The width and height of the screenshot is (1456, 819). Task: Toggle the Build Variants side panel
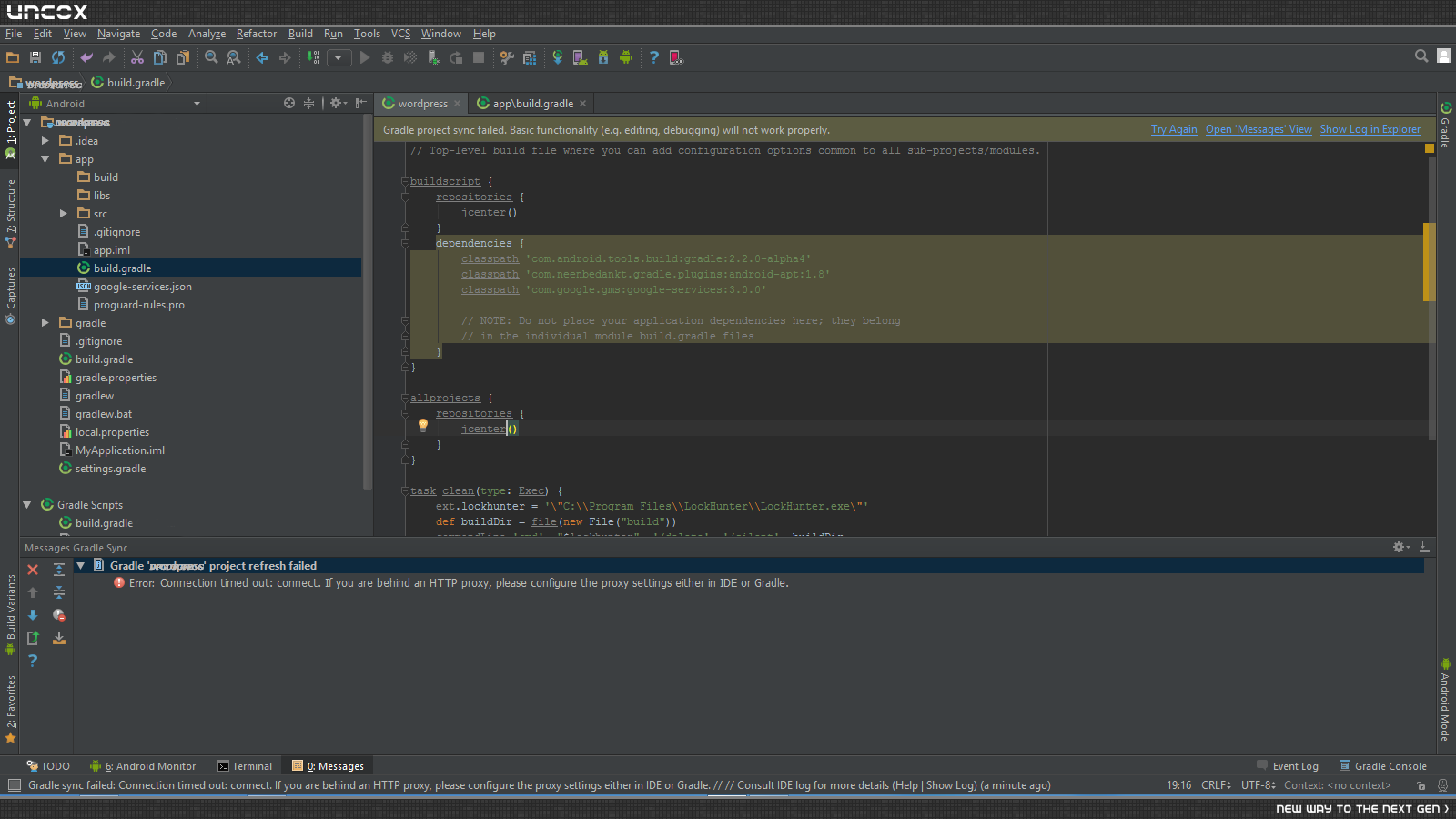(x=10, y=615)
